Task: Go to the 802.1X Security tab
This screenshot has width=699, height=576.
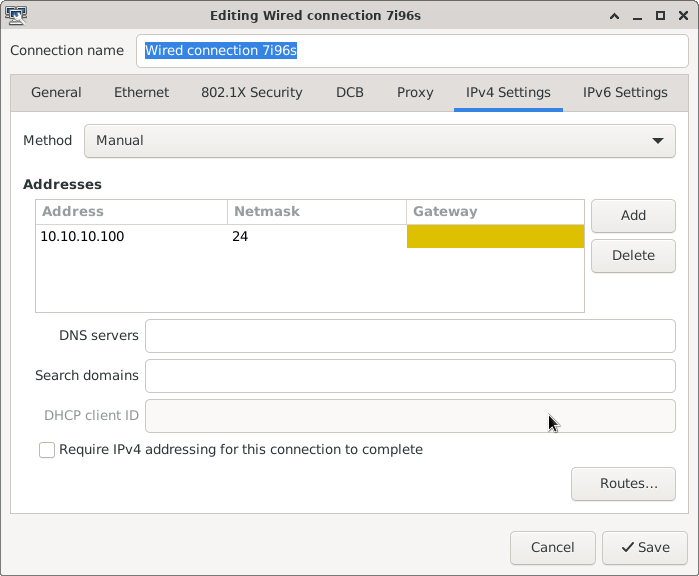Action: click(x=251, y=92)
